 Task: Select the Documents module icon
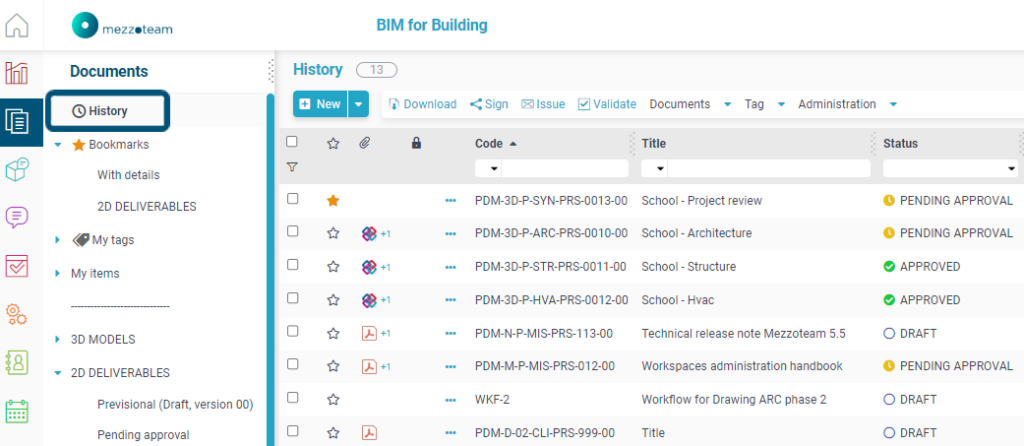point(17,121)
